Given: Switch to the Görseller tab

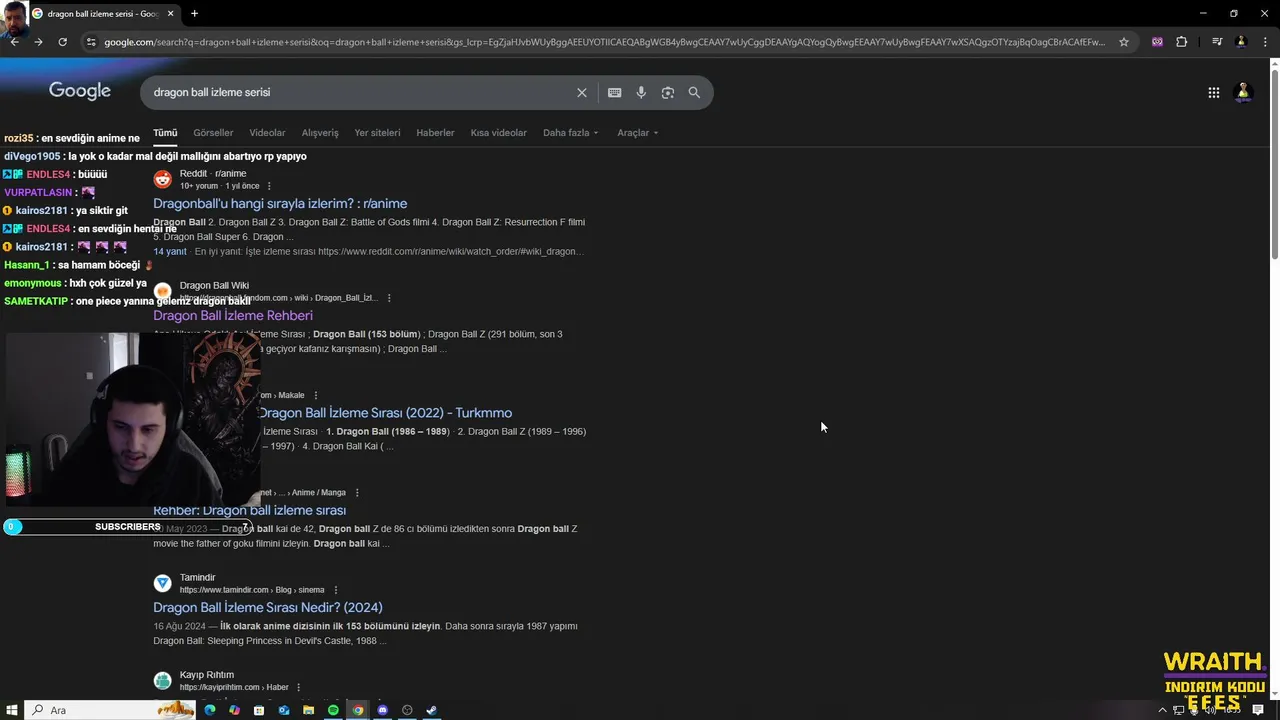Looking at the screenshot, I should [213, 132].
